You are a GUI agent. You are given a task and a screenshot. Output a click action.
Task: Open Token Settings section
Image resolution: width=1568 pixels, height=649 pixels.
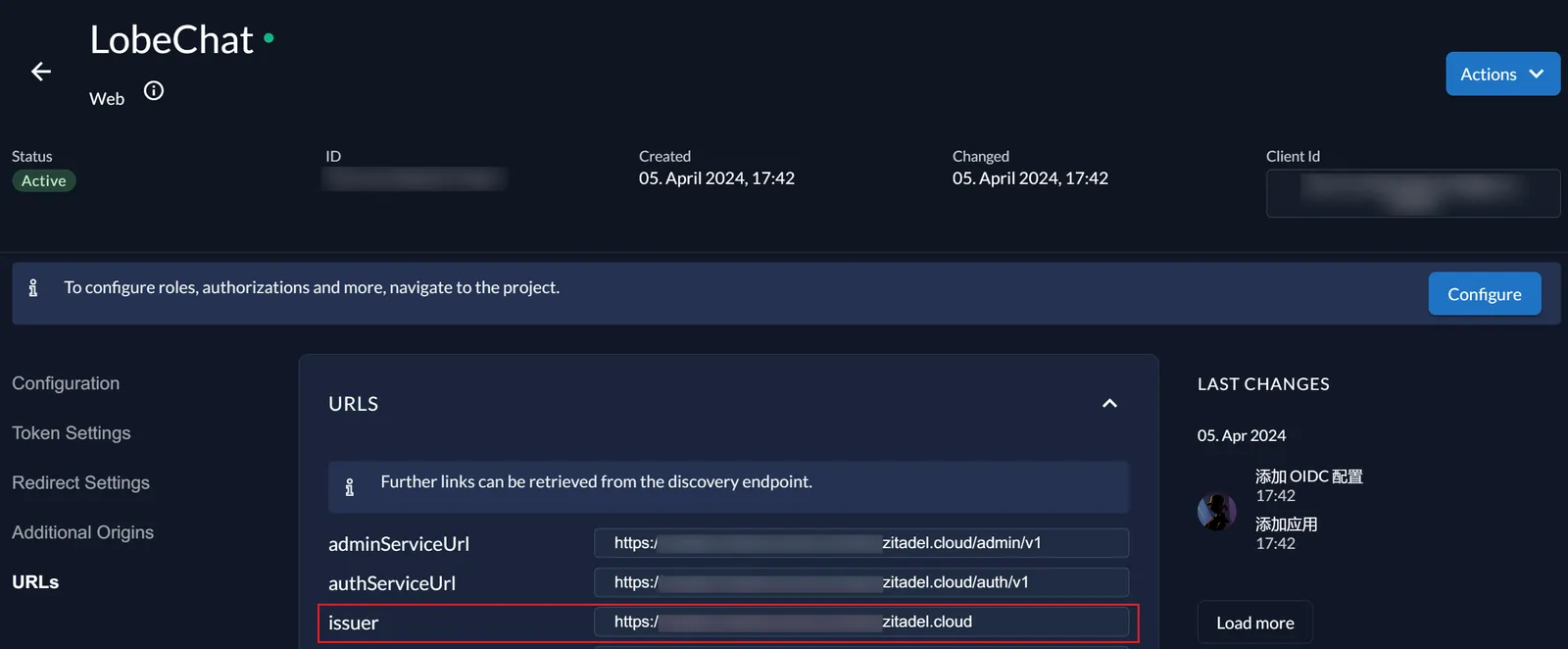pos(71,433)
